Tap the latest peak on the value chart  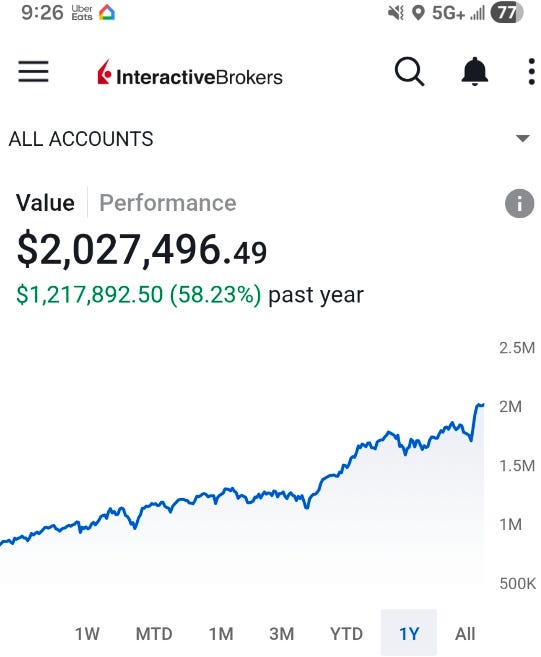480,404
